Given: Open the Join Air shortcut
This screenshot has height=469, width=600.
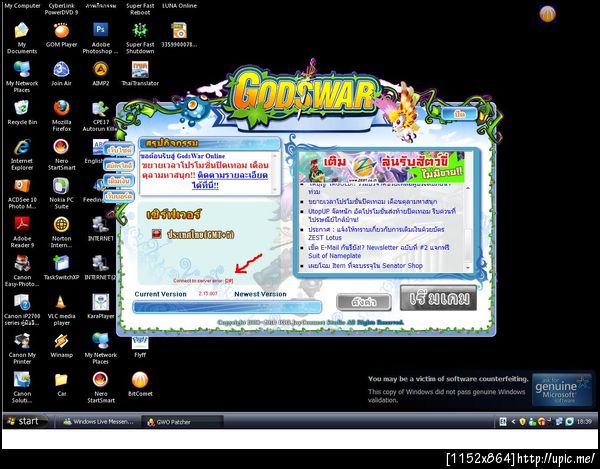Looking at the screenshot, I should tap(61, 74).
